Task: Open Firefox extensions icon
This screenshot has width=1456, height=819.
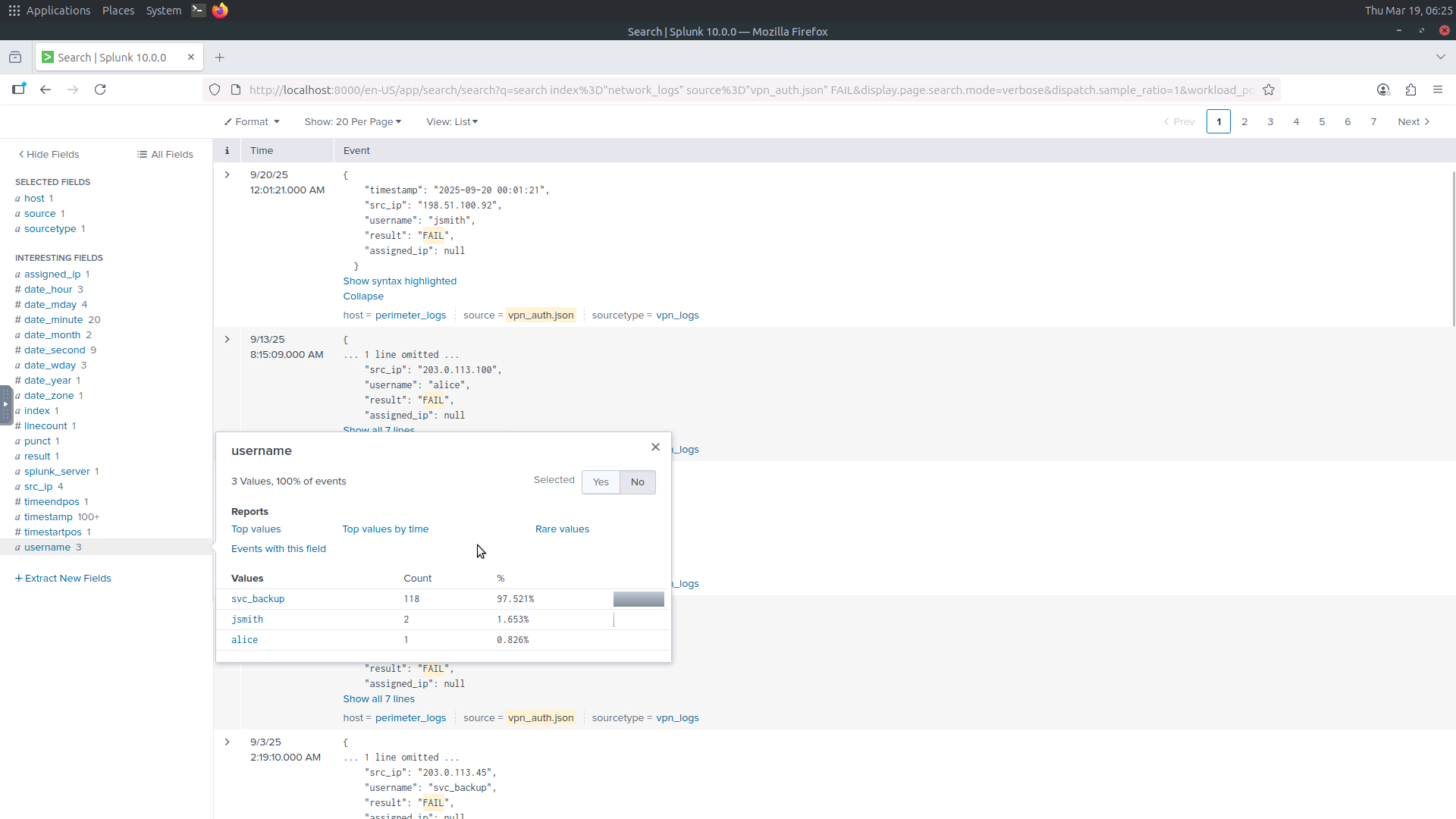Action: click(x=1410, y=89)
